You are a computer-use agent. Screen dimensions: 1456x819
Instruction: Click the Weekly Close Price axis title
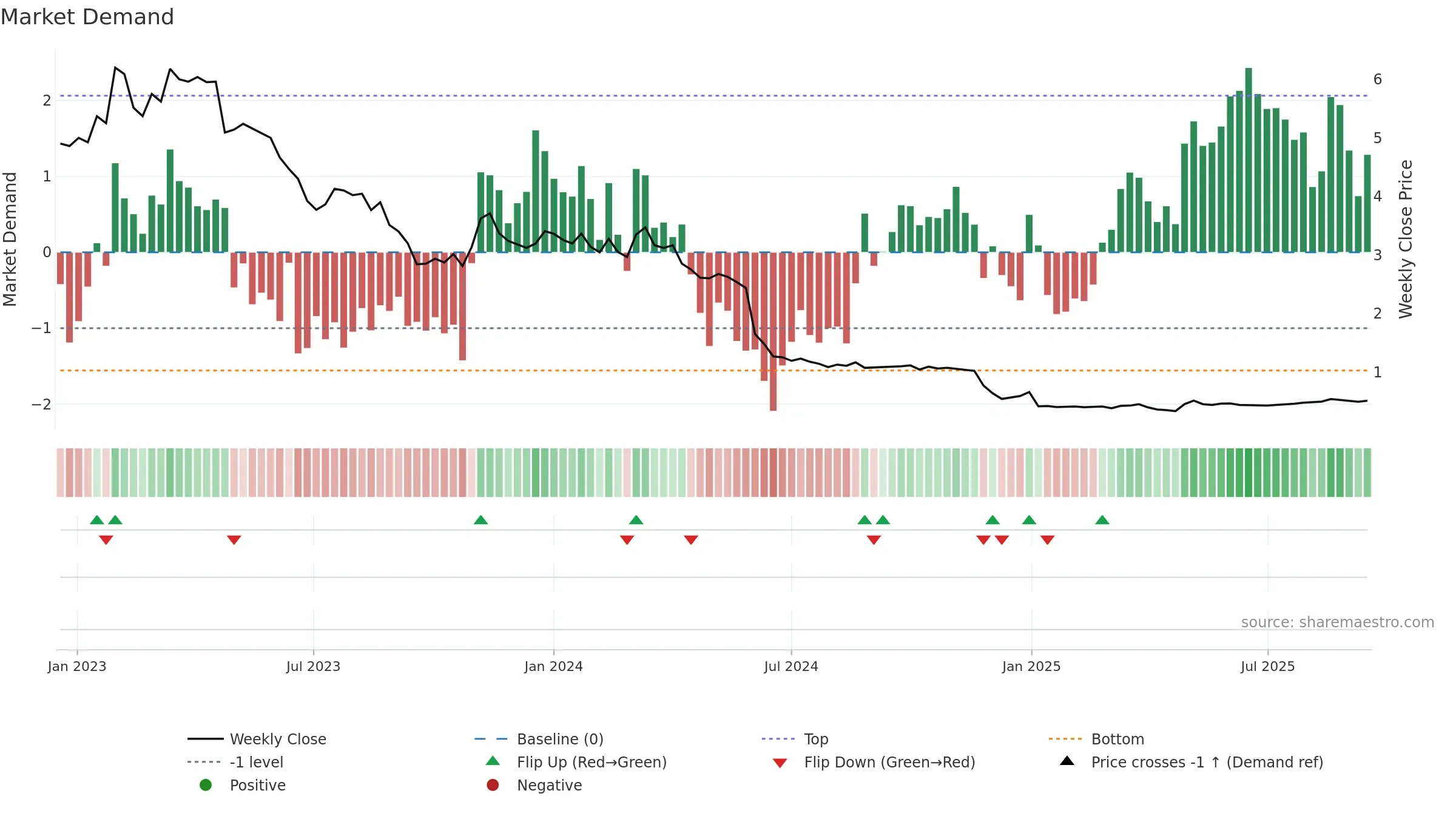pos(1406,239)
